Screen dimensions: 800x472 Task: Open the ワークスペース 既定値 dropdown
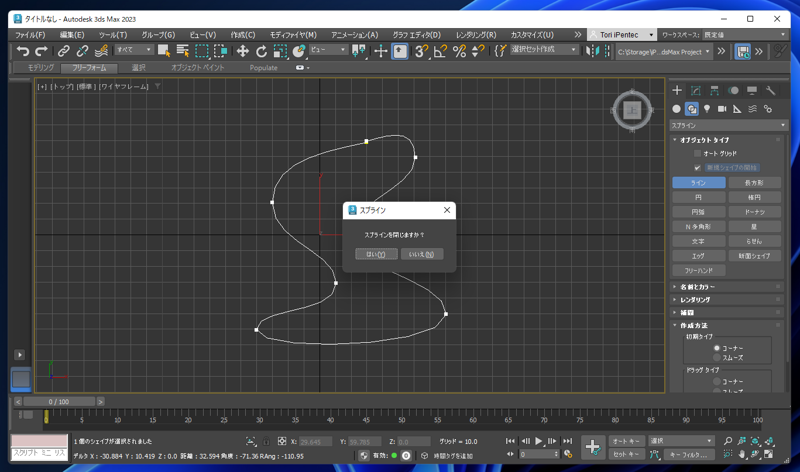[744, 35]
